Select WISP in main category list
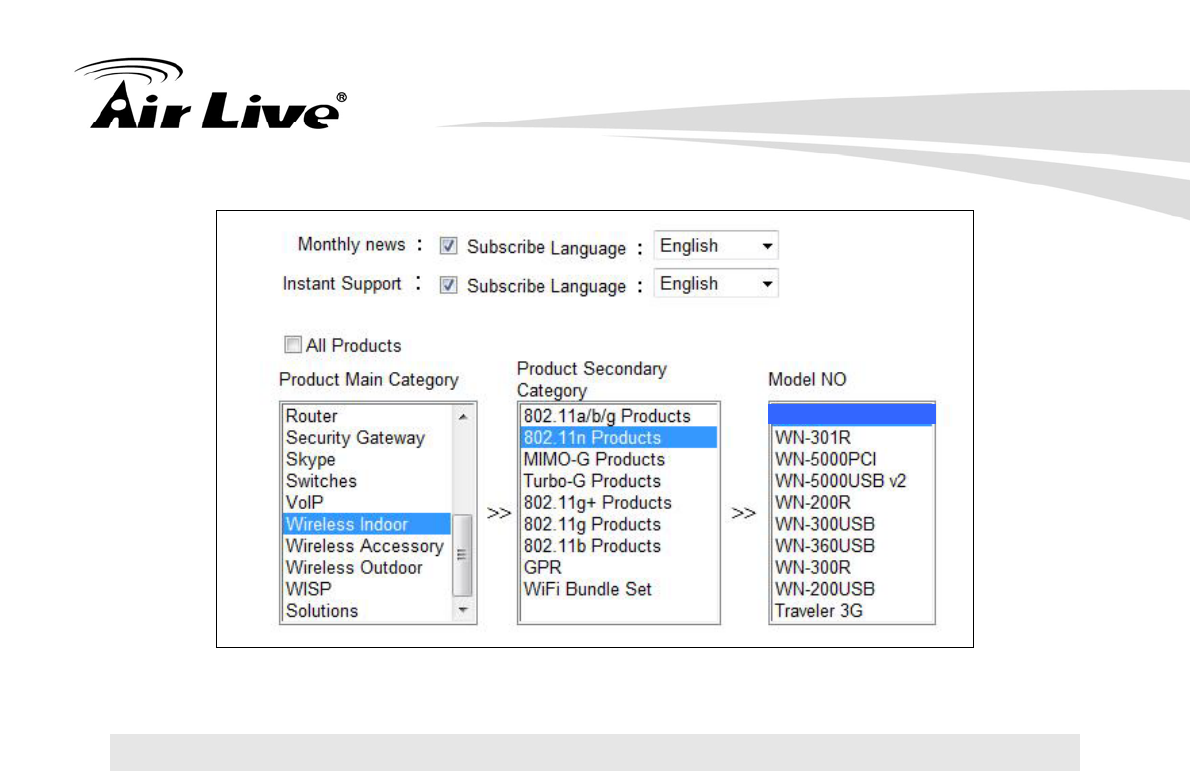The image size is (1190, 771). point(367,589)
